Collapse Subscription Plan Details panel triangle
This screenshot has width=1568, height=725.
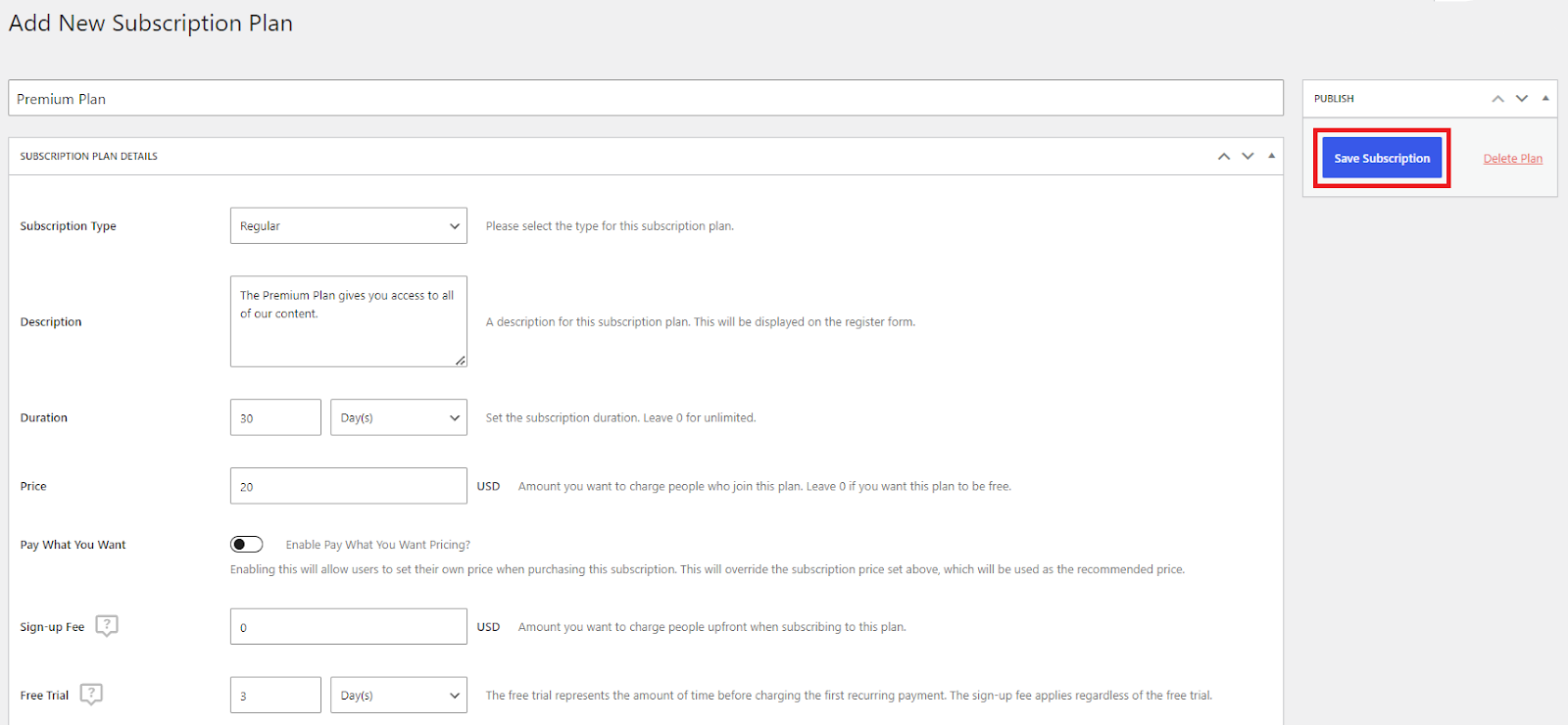tap(1271, 156)
